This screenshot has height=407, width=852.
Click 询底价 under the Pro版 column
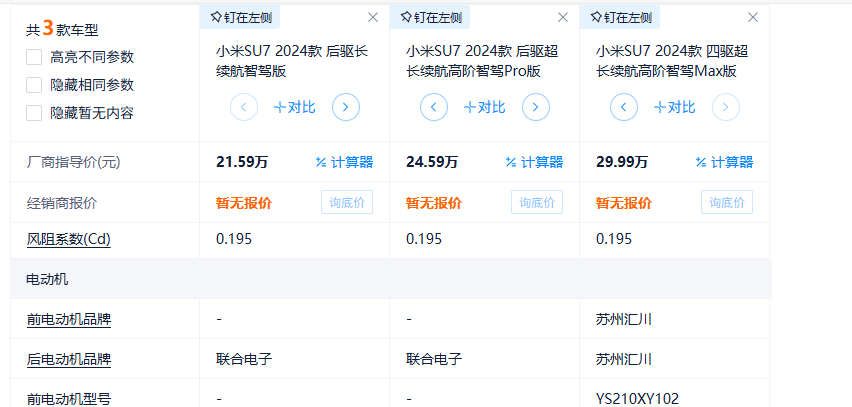click(537, 202)
